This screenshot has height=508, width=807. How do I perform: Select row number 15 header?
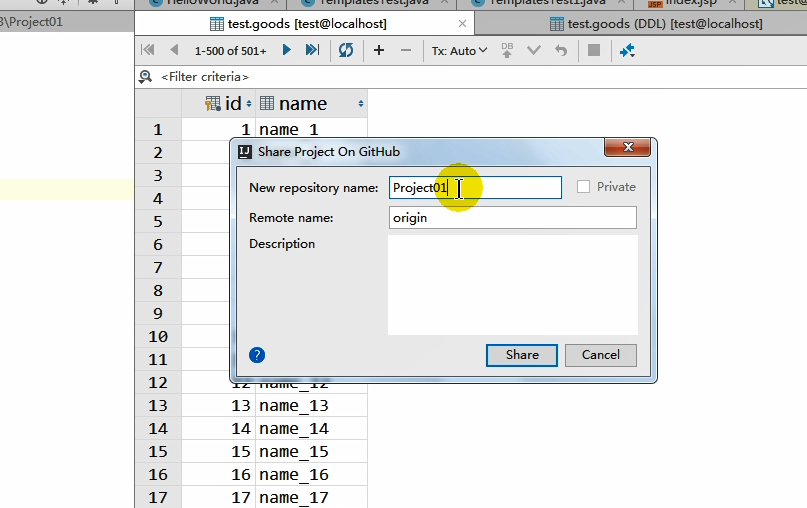[x=158, y=451]
